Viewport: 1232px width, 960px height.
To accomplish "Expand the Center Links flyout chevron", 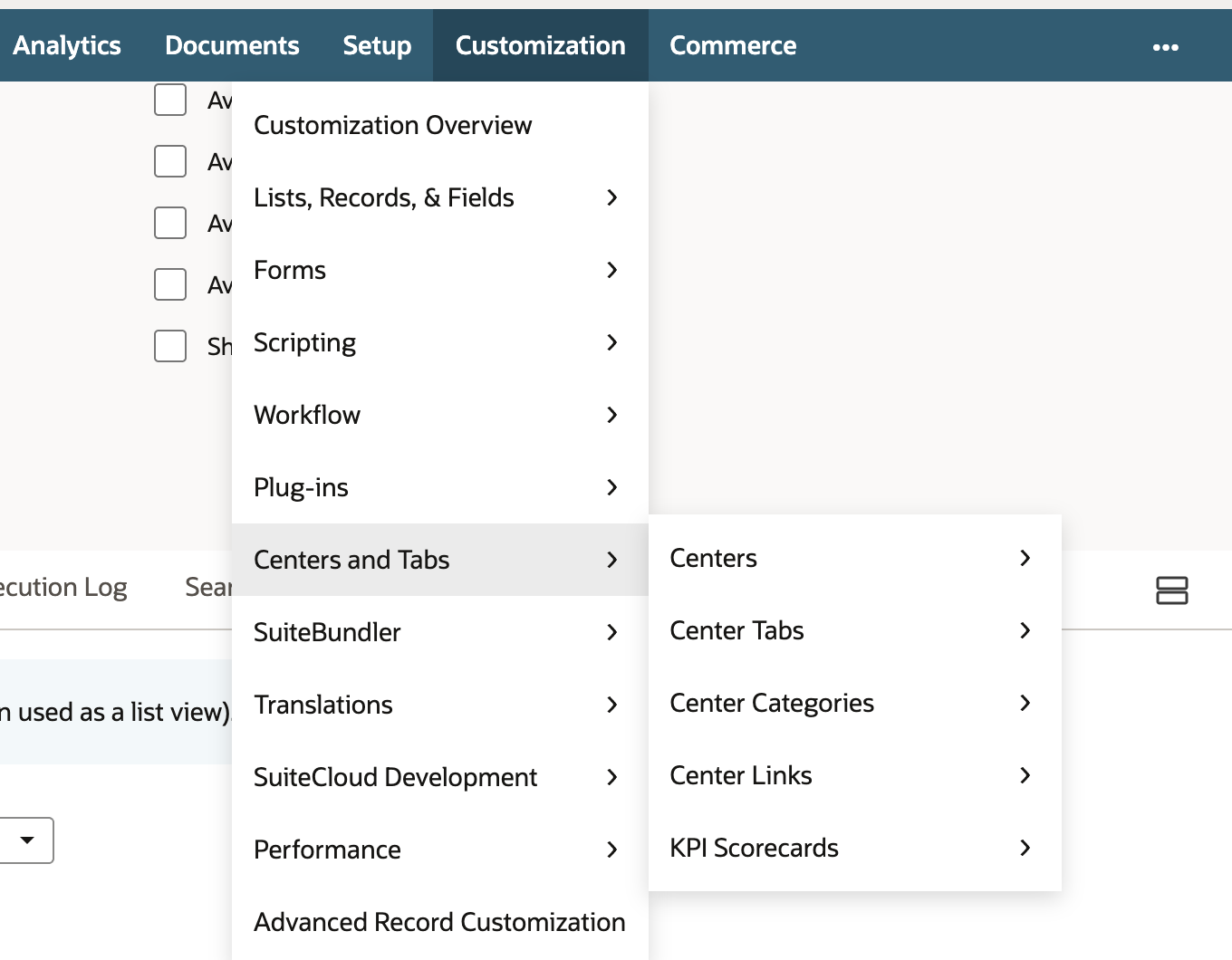I will coord(1025,775).
